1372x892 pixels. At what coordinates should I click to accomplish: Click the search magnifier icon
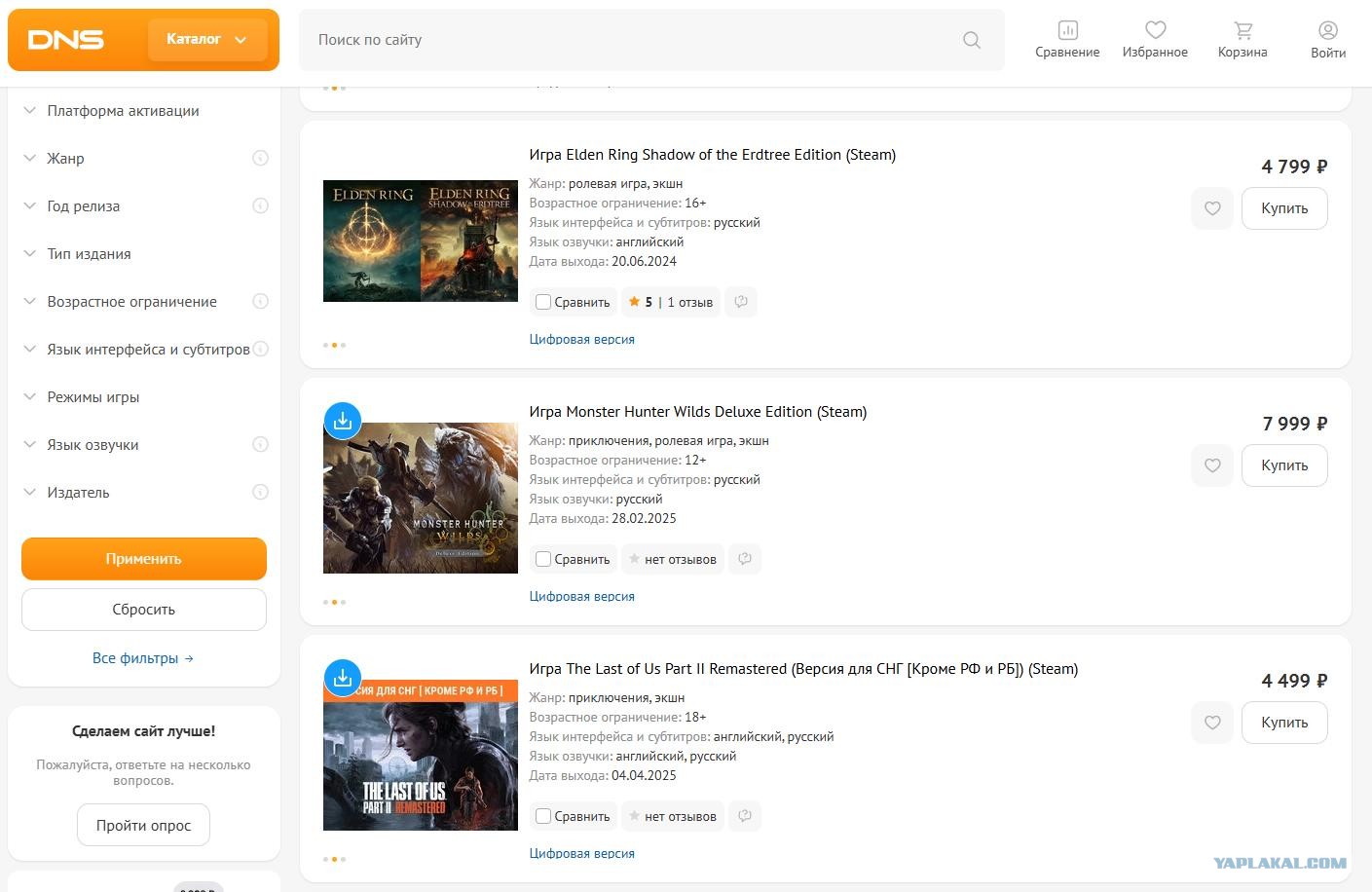point(971,40)
